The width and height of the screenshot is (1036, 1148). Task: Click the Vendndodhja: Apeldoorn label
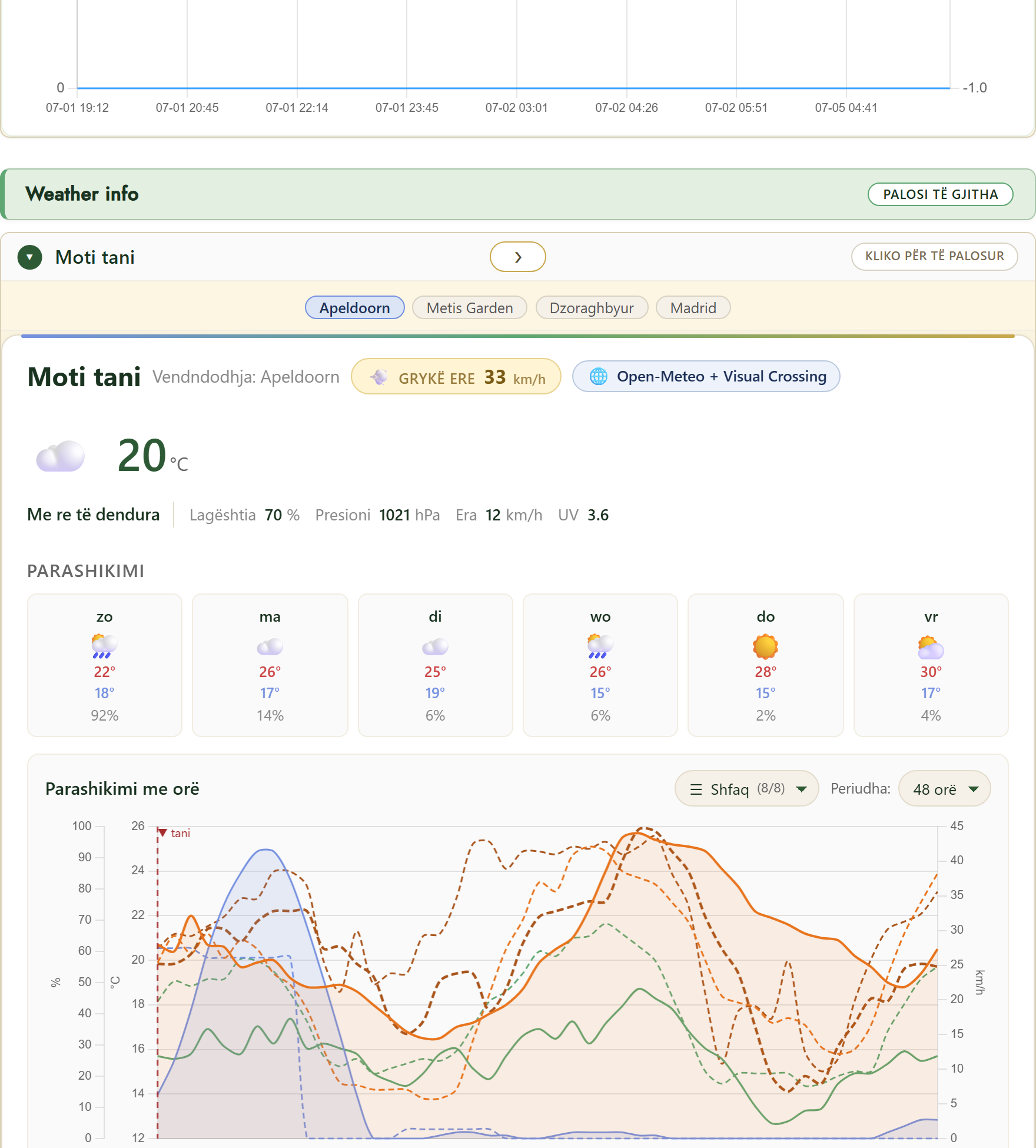click(246, 377)
